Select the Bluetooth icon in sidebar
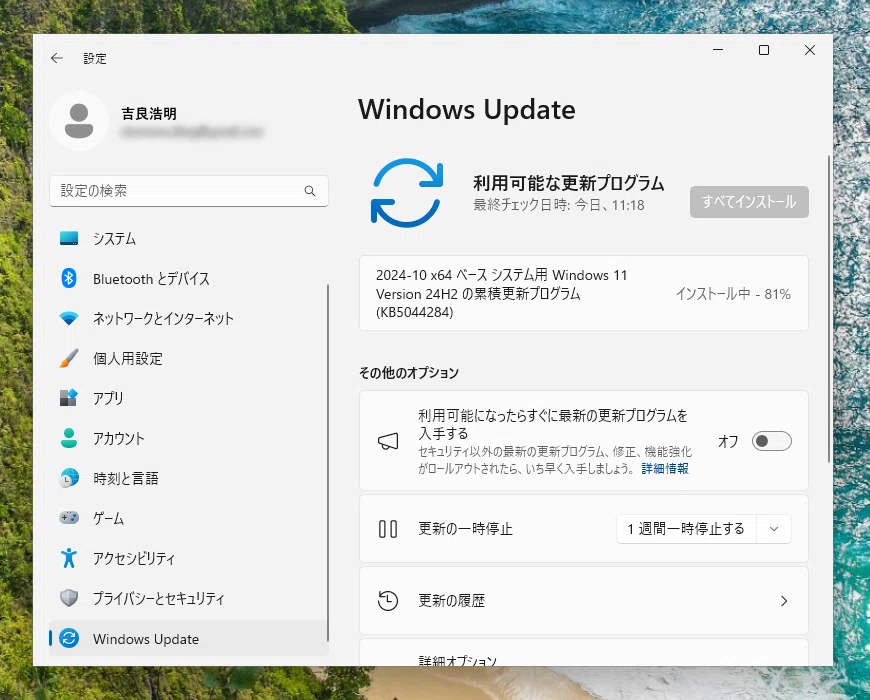This screenshot has width=870, height=700. 69,278
